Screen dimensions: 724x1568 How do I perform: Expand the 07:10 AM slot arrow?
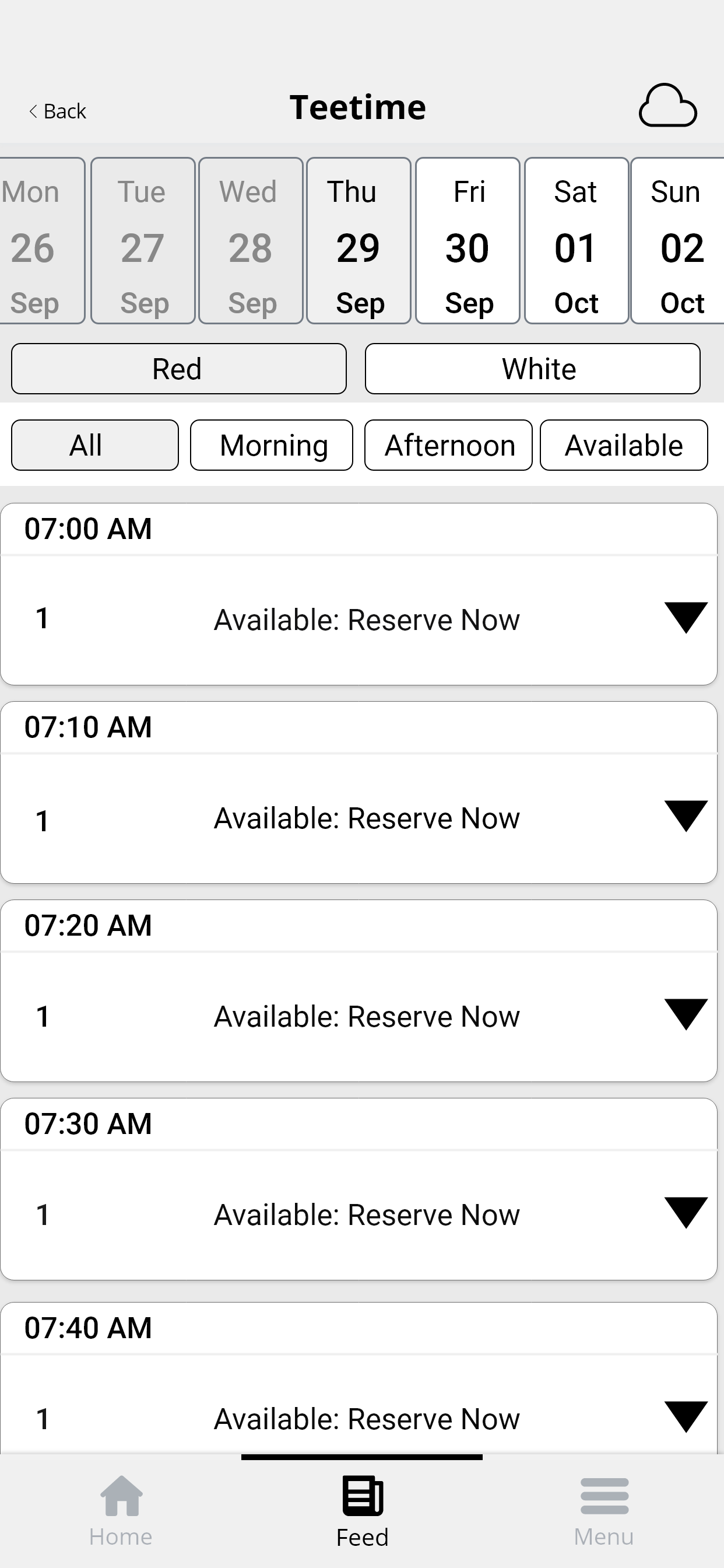[x=686, y=816]
